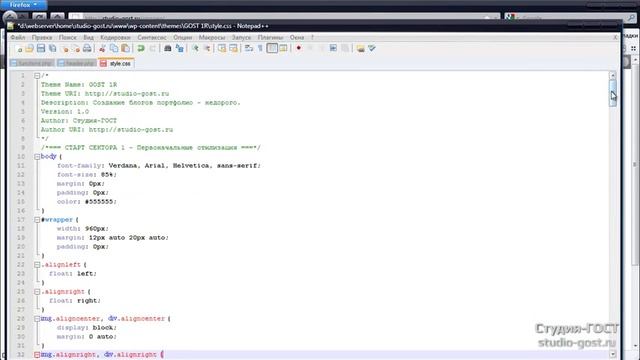
Task: Click the Close document toolbar icon
Action: click(65, 49)
